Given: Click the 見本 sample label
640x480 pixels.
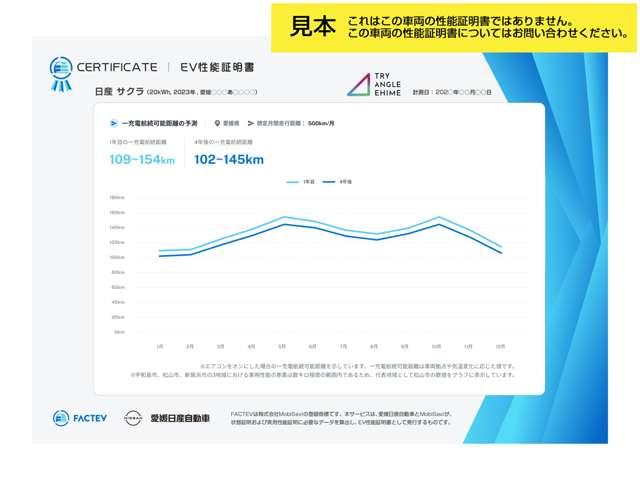Looking at the screenshot, I should tap(313, 27).
